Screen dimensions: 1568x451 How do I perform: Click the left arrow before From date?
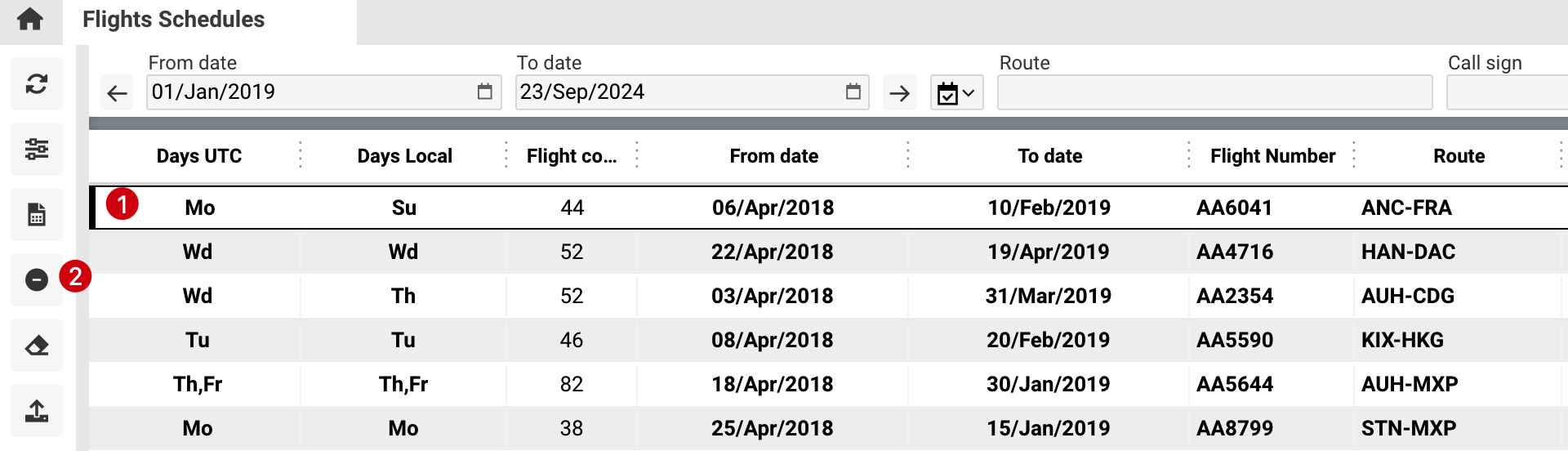pyautogui.click(x=118, y=93)
